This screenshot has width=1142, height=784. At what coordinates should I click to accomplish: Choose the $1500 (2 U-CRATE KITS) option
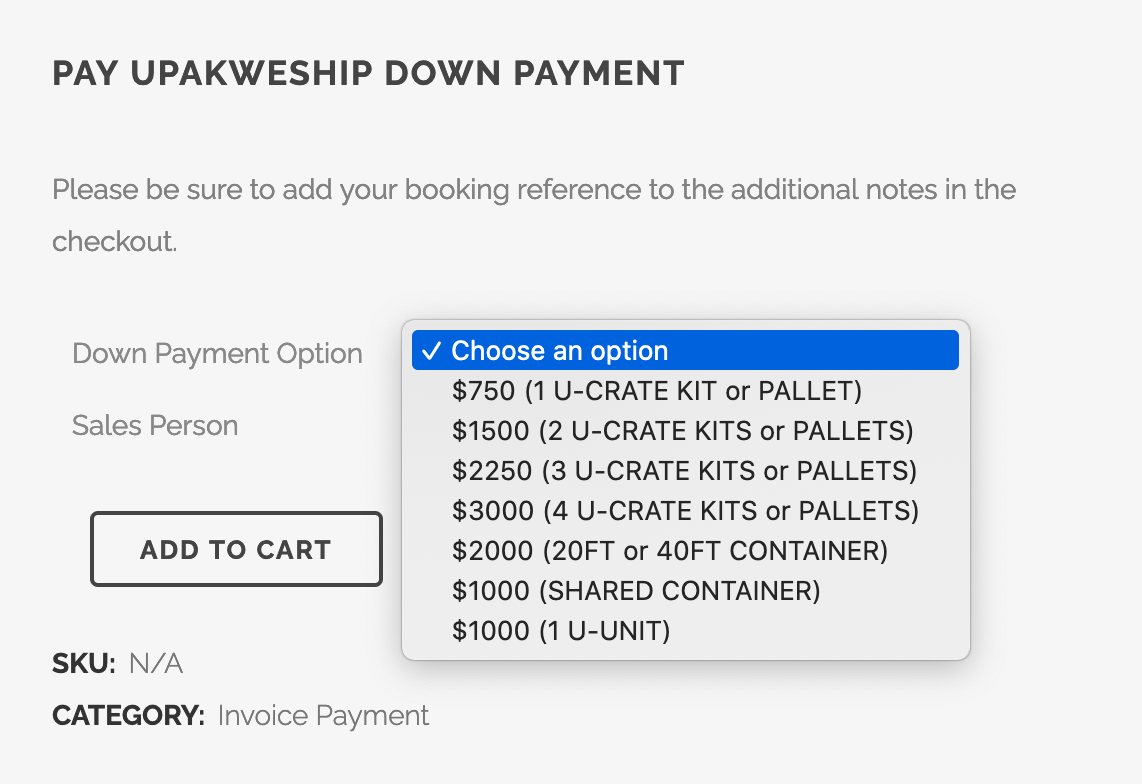click(x=682, y=431)
